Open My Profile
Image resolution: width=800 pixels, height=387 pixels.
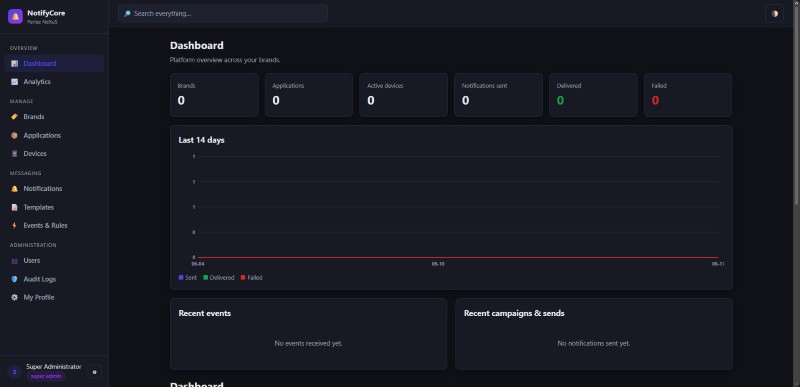click(54, 297)
